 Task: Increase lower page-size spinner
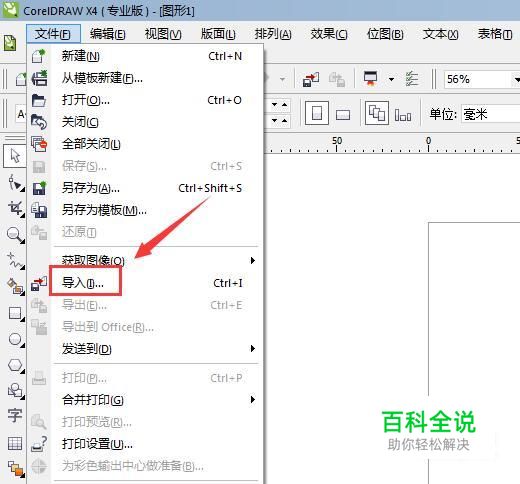[x=284, y=120]
